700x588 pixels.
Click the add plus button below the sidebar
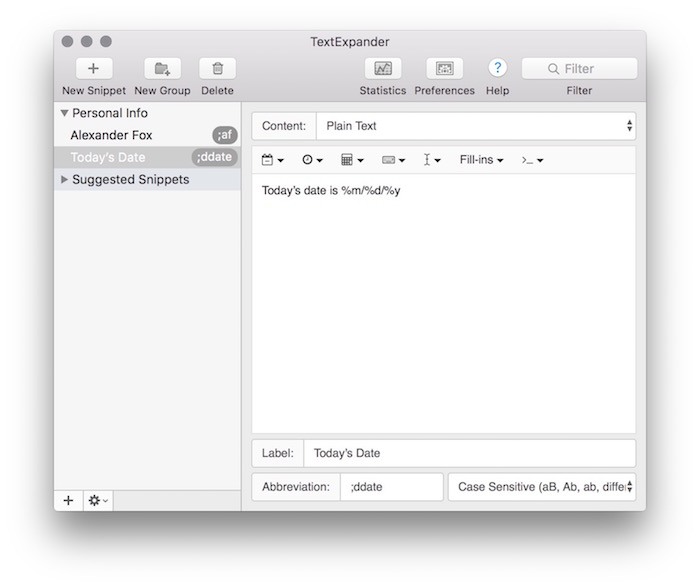68,500
